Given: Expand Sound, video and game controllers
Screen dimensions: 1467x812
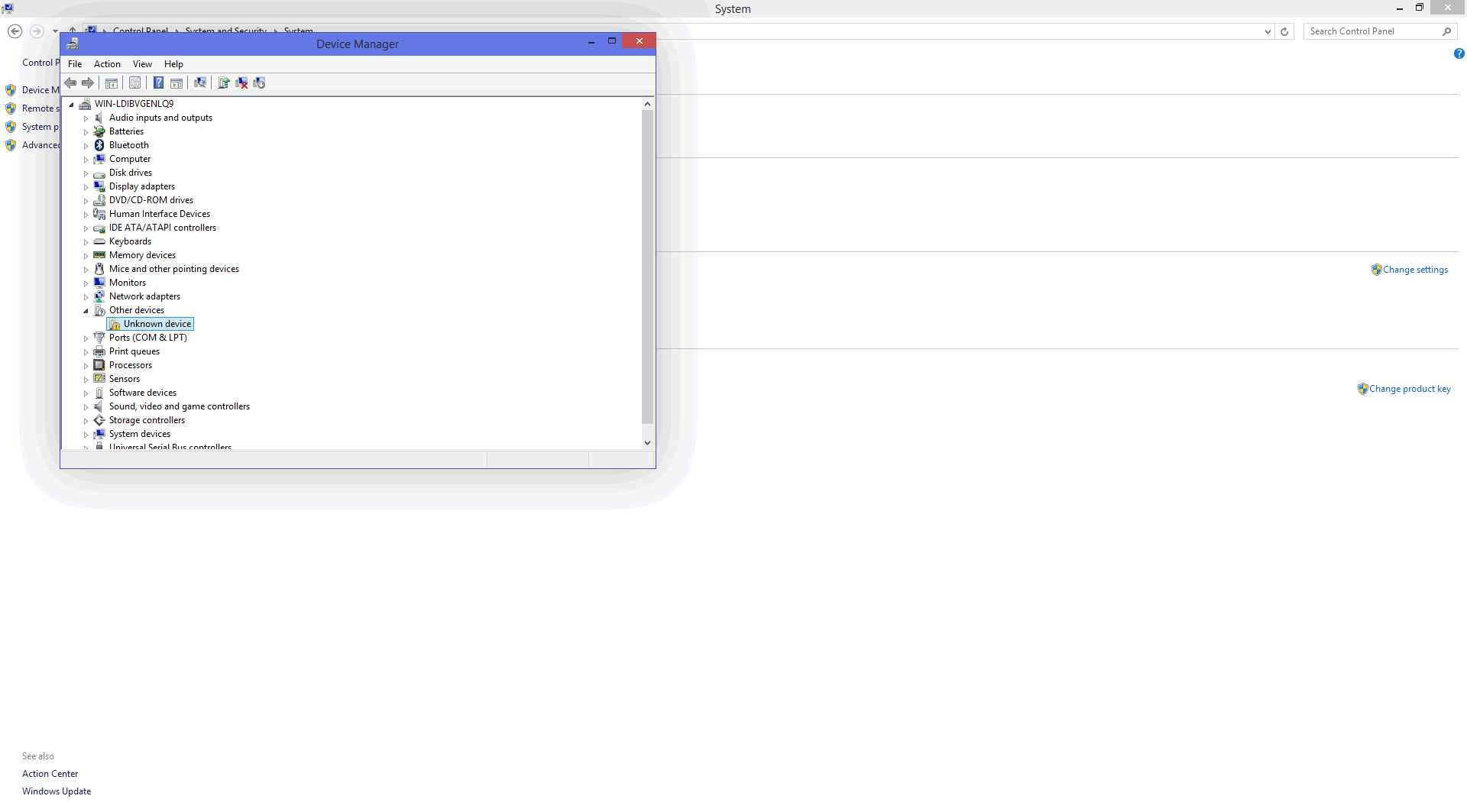Looking at the screenshot, I should (x=86, y=407).
